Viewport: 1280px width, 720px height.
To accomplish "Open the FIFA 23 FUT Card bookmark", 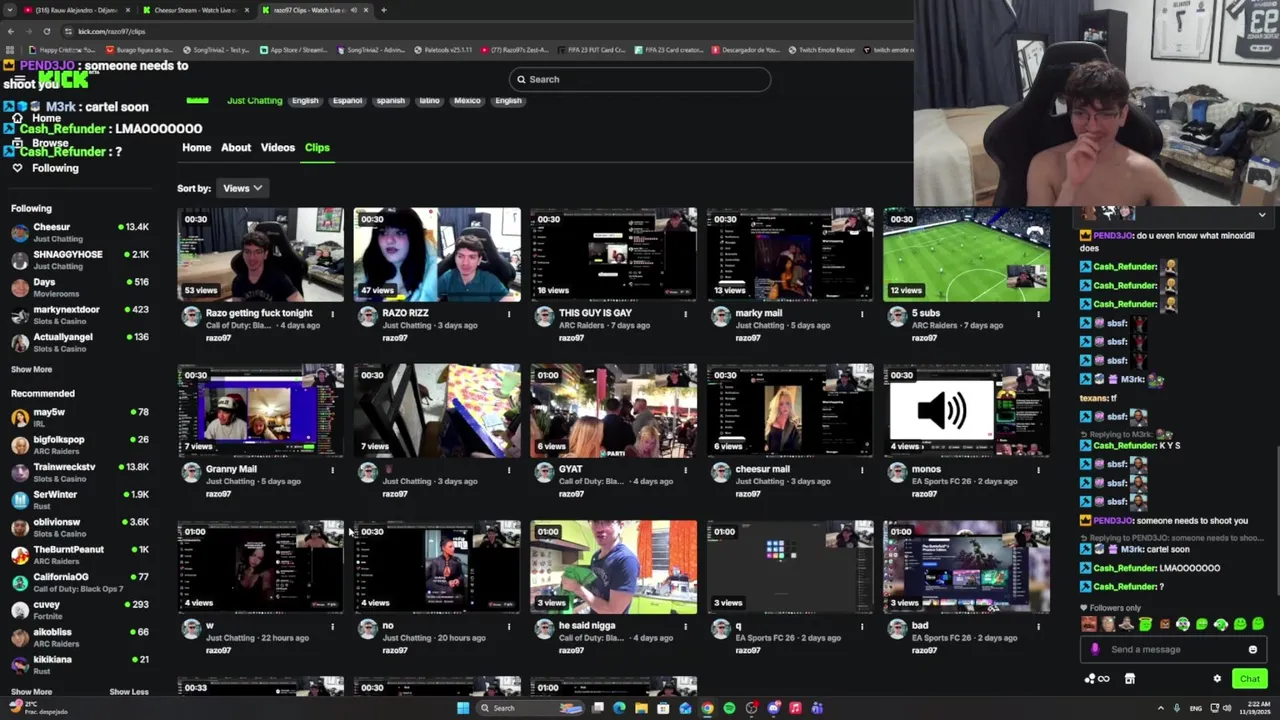I will tap(590, 50).
